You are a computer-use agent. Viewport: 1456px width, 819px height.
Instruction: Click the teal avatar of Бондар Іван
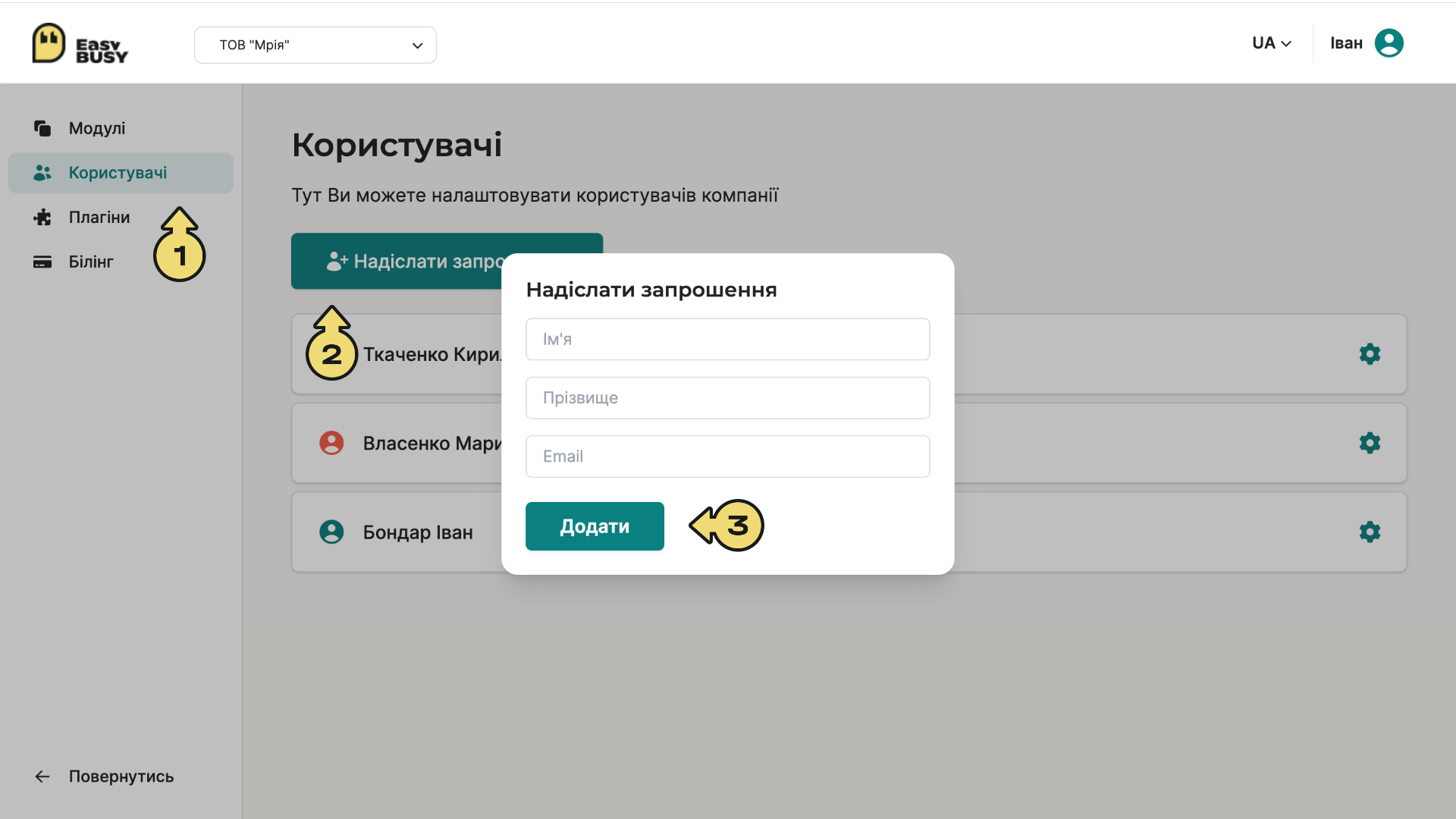331,532
